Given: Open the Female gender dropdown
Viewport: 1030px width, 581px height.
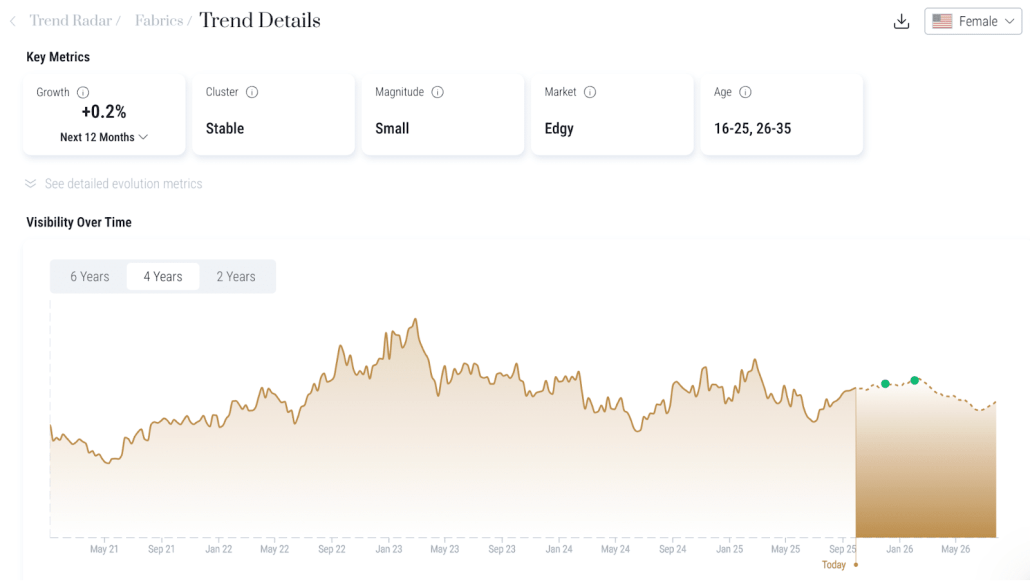Looking at the screenshot, I should 973,21.
